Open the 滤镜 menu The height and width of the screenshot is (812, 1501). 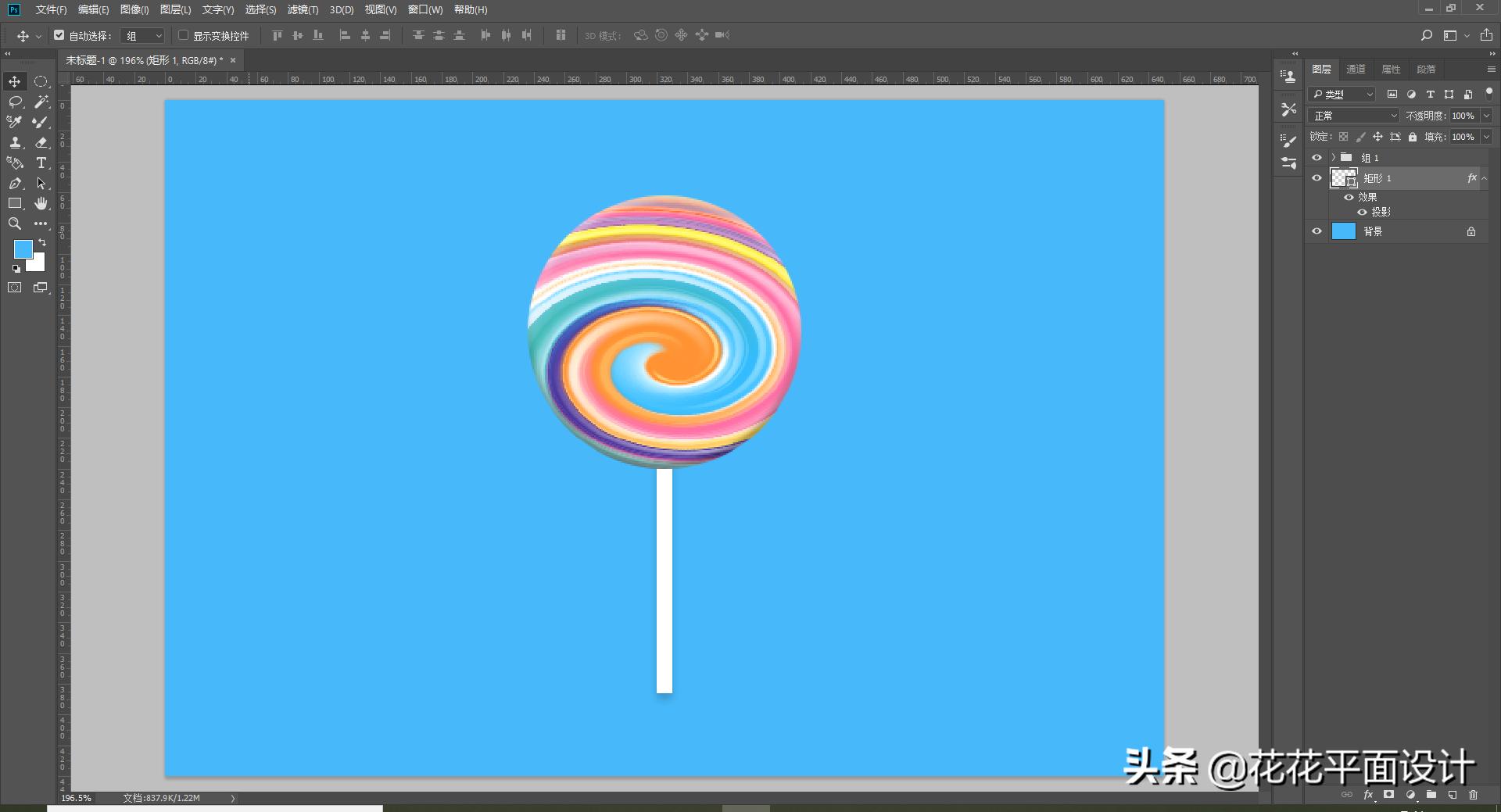tap(303, 9)
